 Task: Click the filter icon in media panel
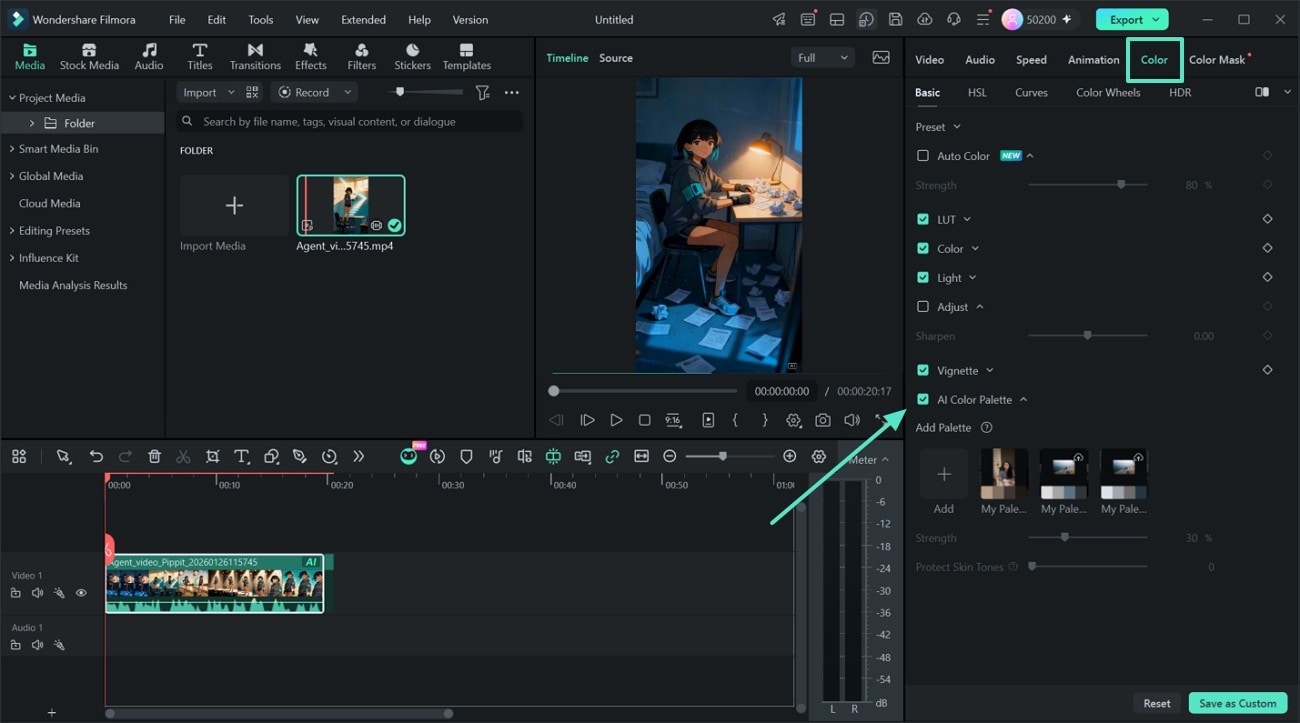[x=483, y=92]
